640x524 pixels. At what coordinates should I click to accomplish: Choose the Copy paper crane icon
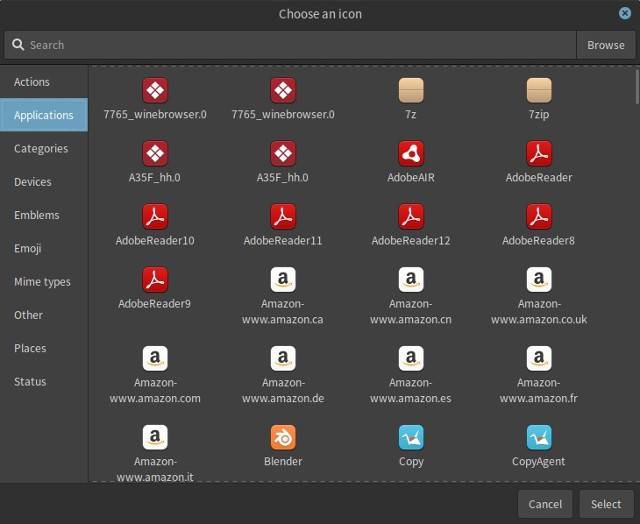411,437
